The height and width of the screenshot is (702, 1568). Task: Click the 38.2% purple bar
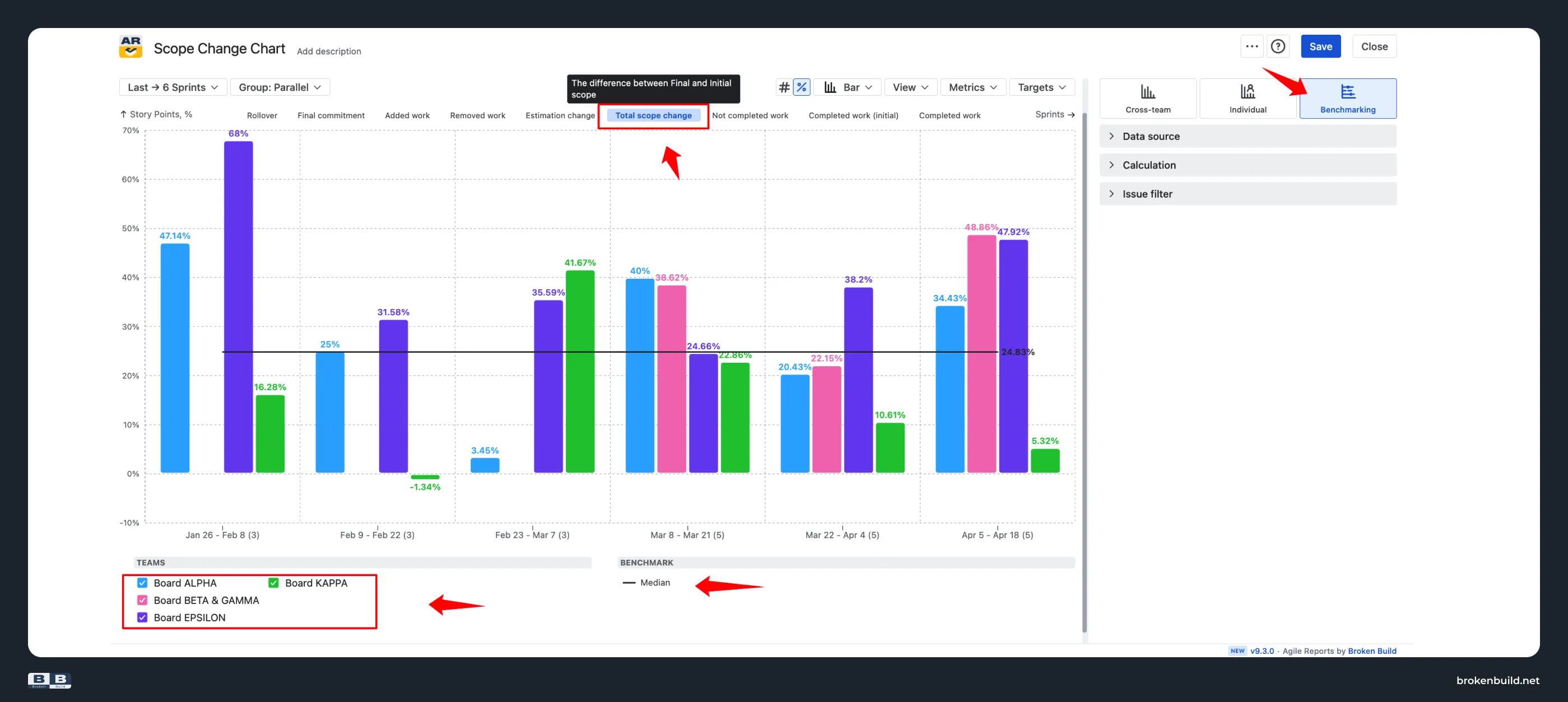tap(858, 380)
